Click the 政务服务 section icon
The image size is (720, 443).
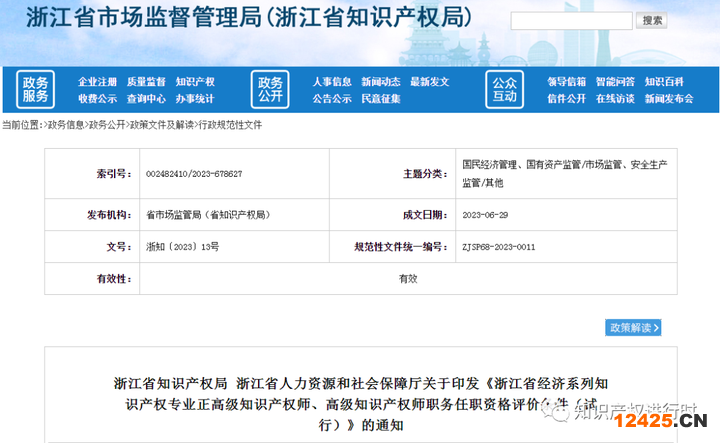tap(36, 89)
